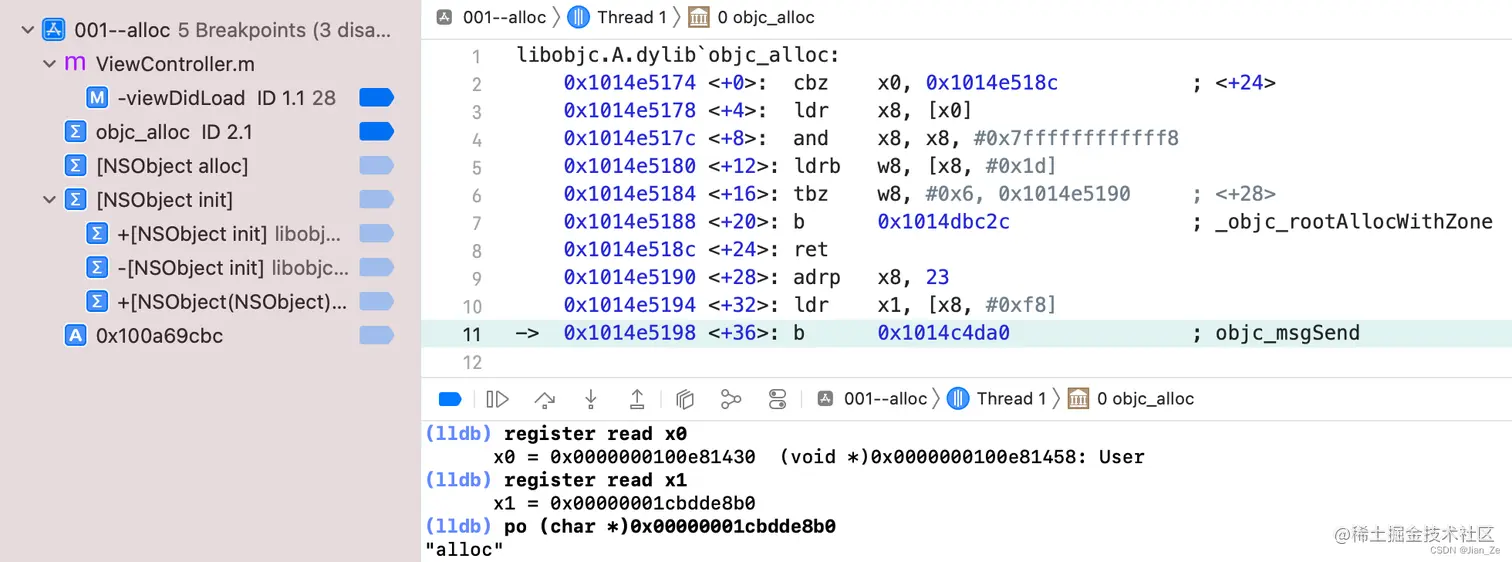Image resolution: width=1512 pixels, height=562 pixels.
Task: Click the "alloc" console output
Action: point(465,549)
